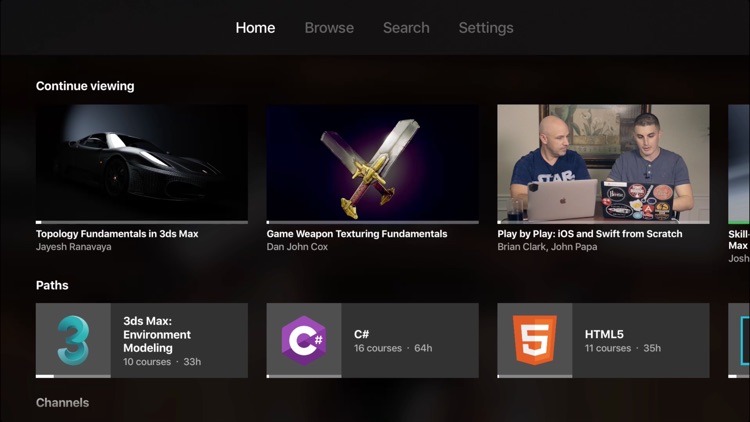This screenshot has width=750, height=422.
Task: Click authors "Brian Clark, John Papa"
Action: (x=547, y=247)
